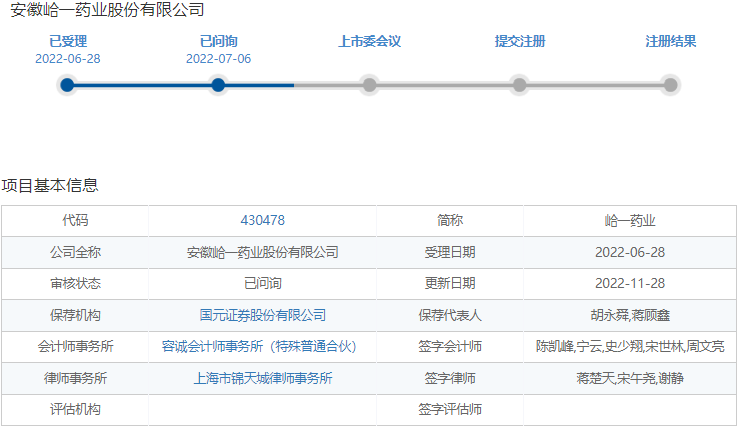The width and height of the screenshot is (738, 427).
Task: Click the full company name table cell
Action: point(263,252)
